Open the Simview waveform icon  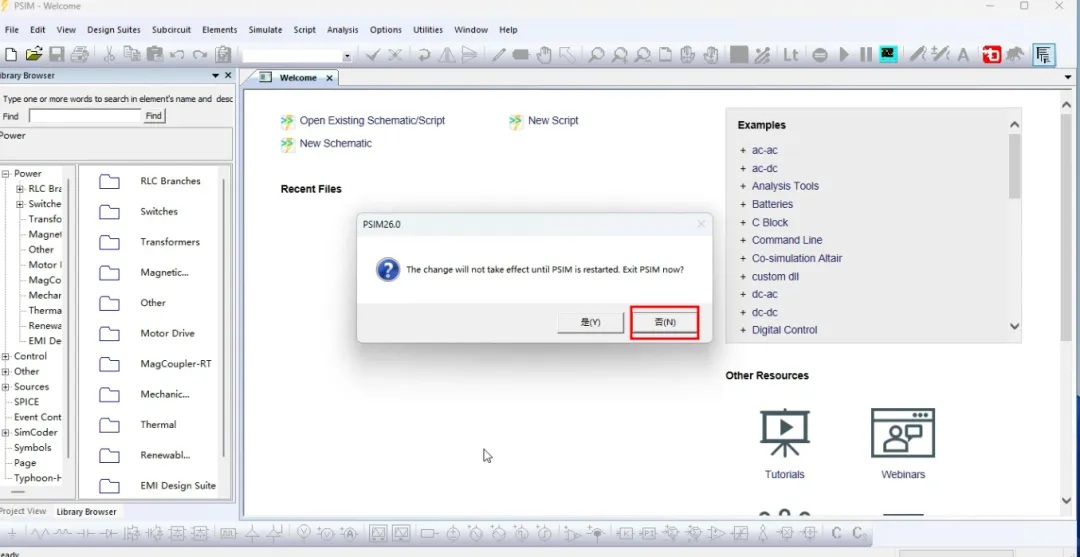tap(889, 54)
